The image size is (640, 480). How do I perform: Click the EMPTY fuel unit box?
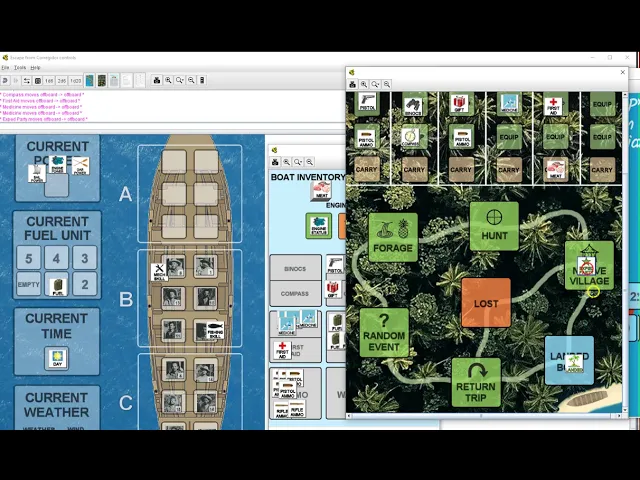[x=29, y=284]
